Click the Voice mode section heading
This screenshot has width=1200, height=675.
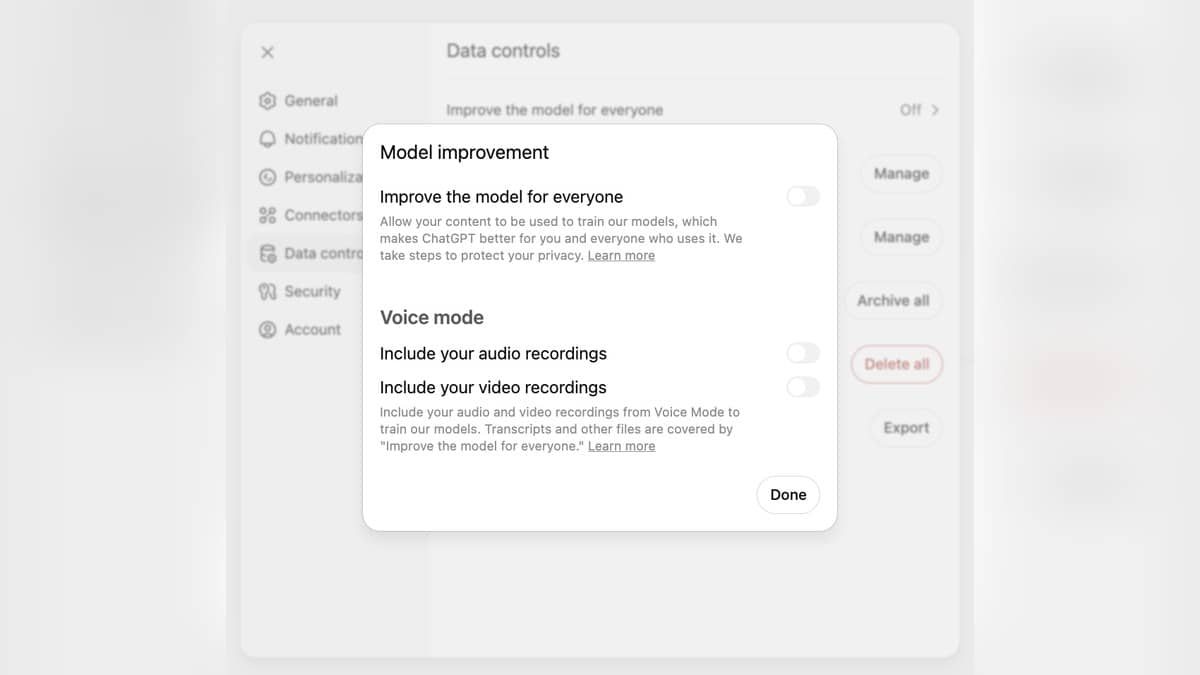(432, 317)
